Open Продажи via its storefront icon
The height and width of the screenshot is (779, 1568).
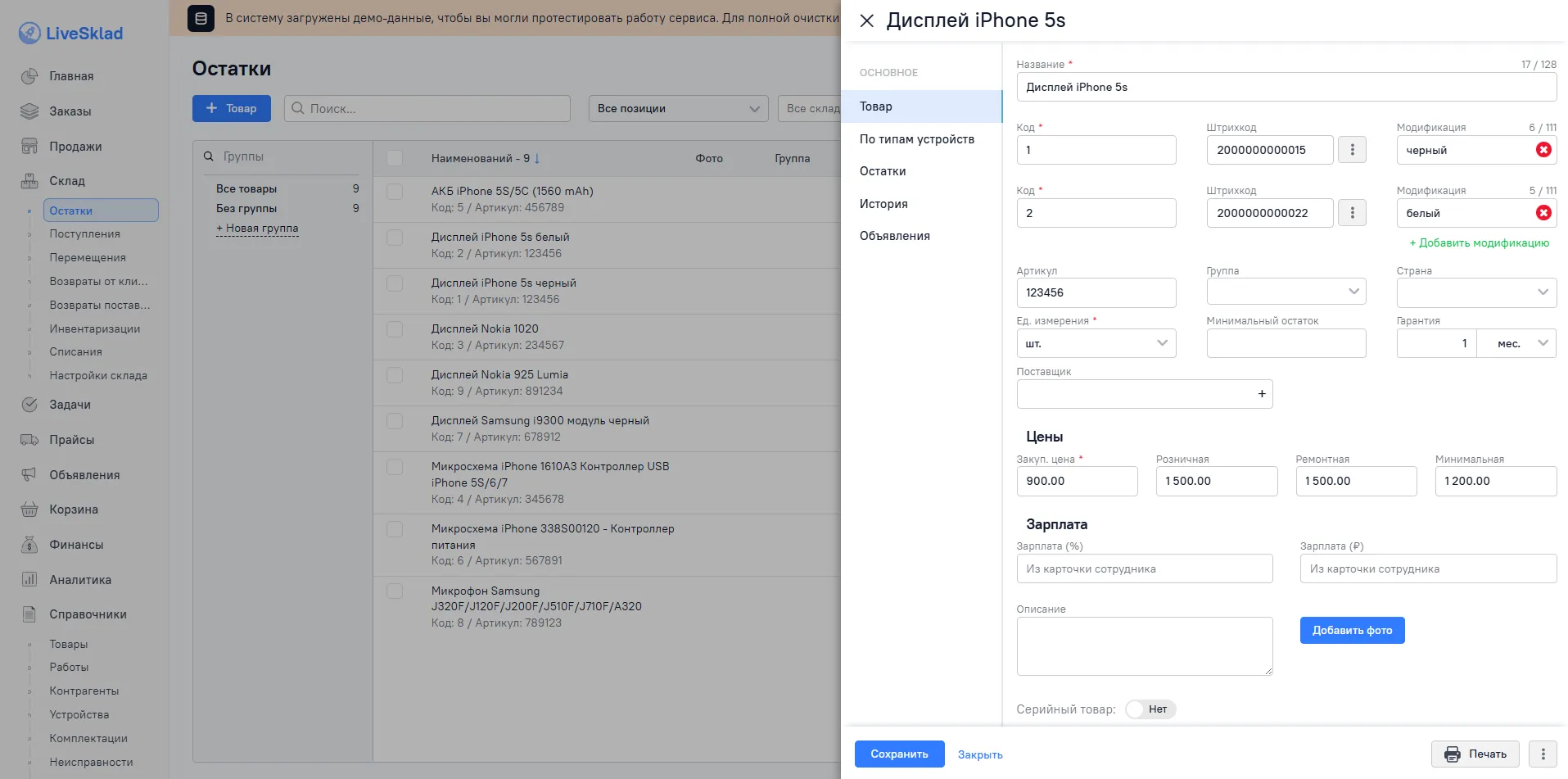[x=29, y=147]
